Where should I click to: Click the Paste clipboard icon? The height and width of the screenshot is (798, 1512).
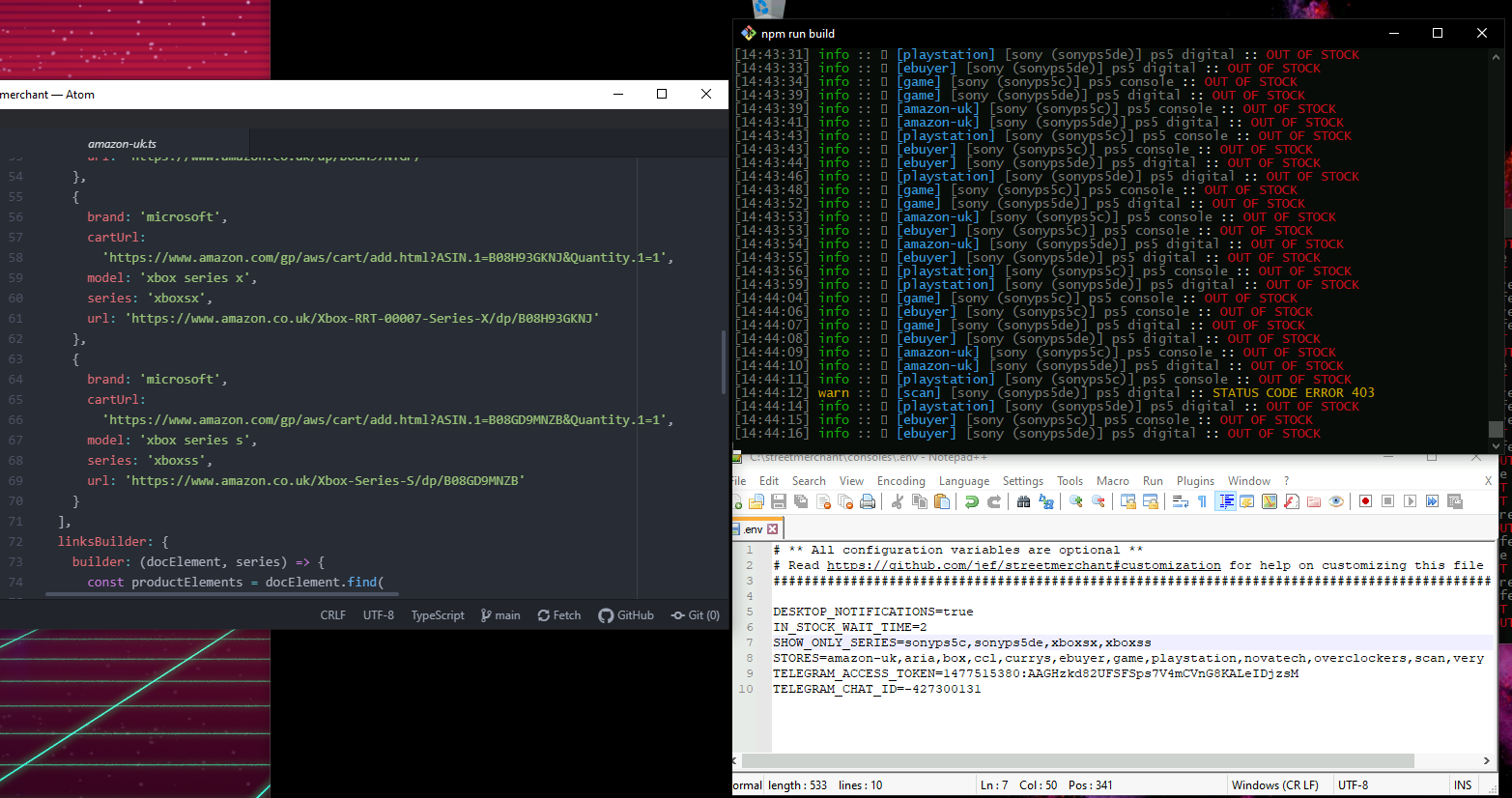click(x=942, y=501)
